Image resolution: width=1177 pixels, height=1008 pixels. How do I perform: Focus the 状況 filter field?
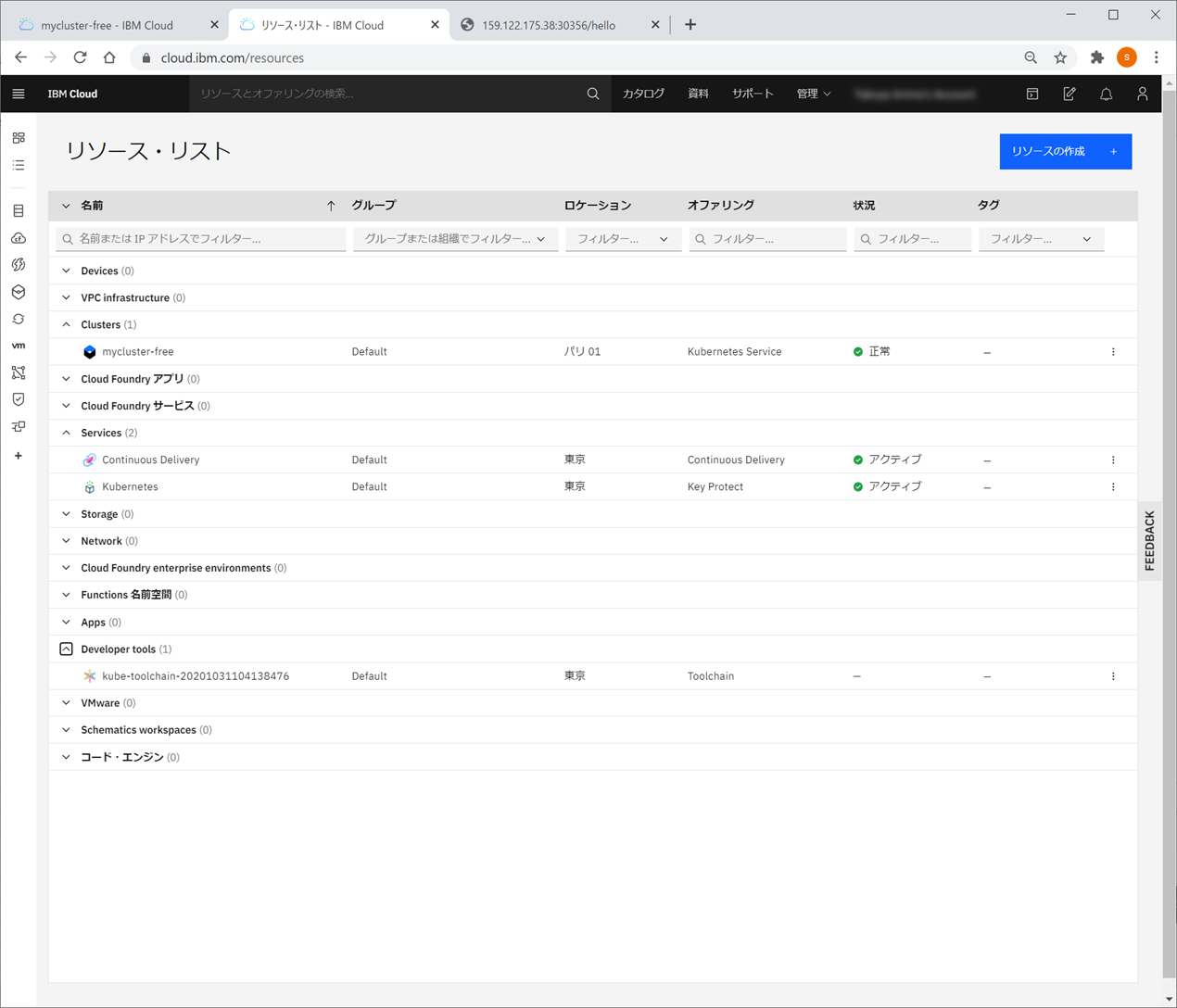coord(912,239)
